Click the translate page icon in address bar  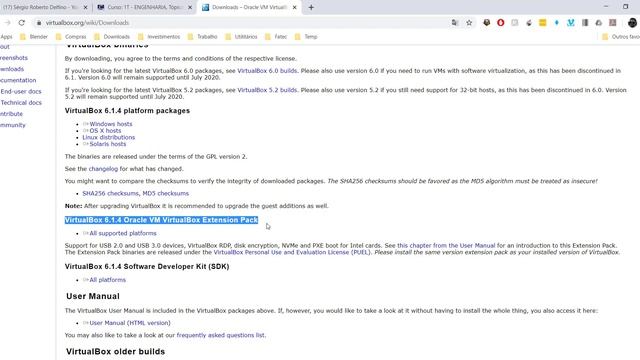455,23
